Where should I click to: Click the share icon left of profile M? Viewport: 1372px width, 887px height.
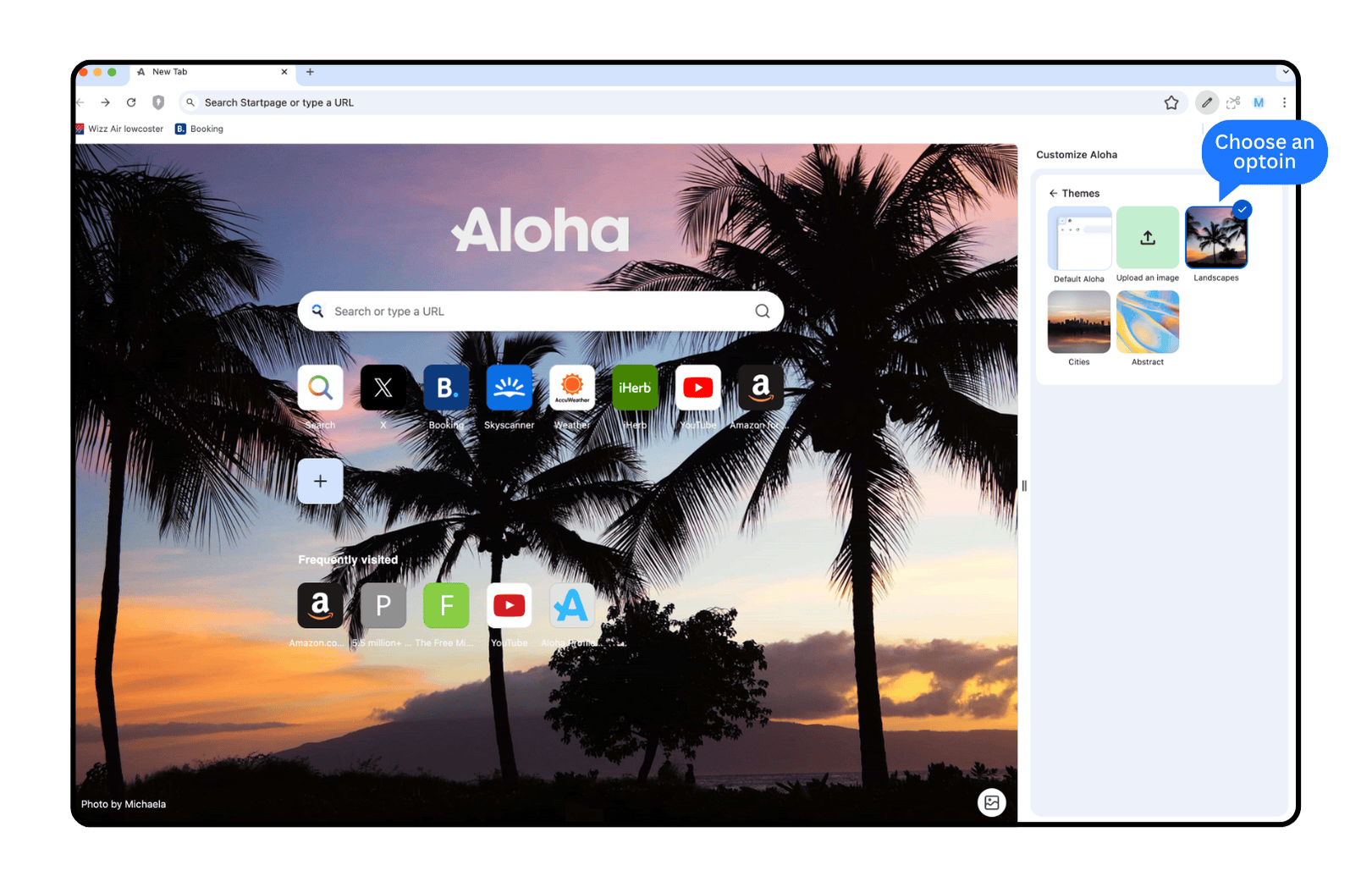(1233, 102)
